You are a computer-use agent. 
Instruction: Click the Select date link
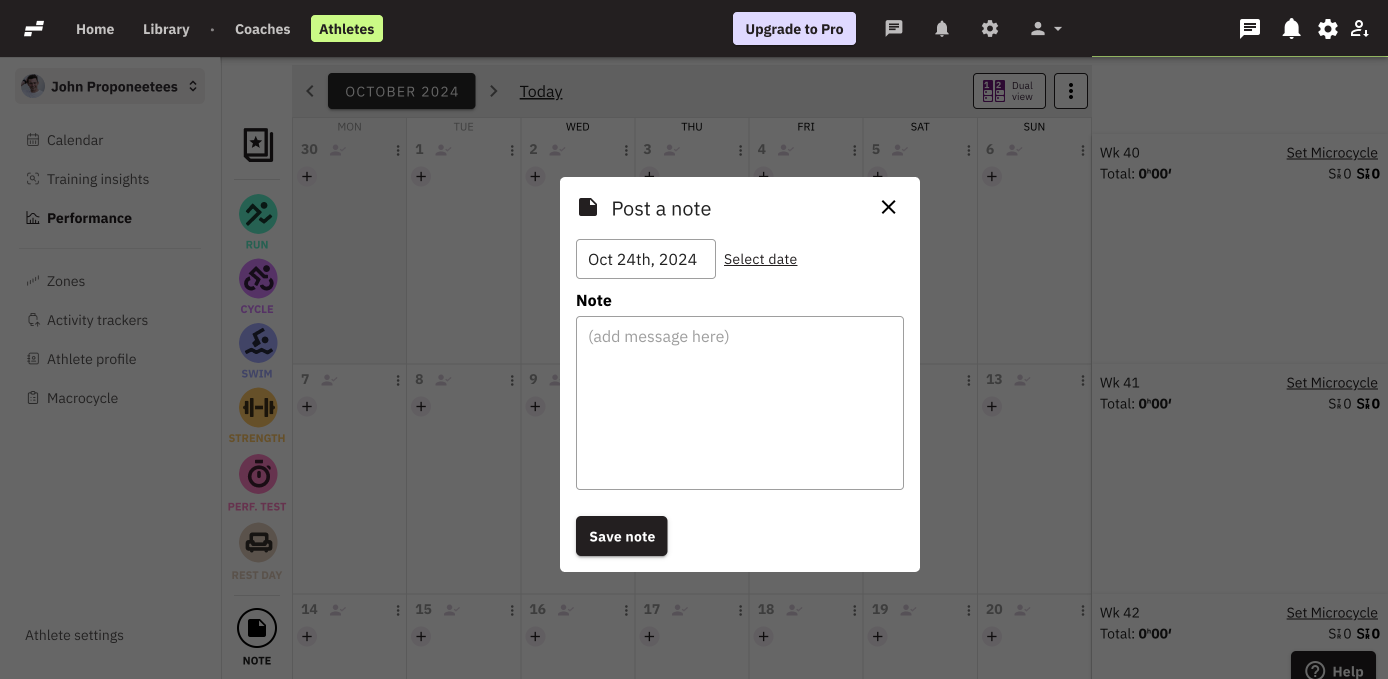coord(760,259)
